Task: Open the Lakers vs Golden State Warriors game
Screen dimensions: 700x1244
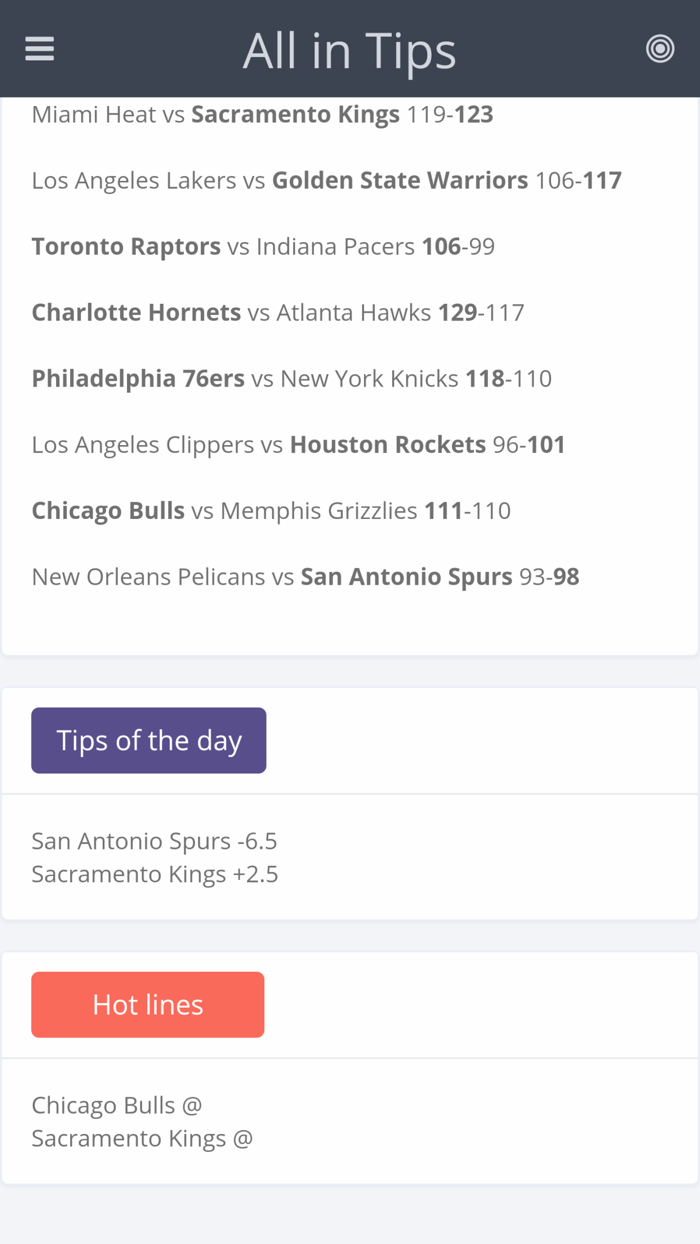Action: click(327, 180)
